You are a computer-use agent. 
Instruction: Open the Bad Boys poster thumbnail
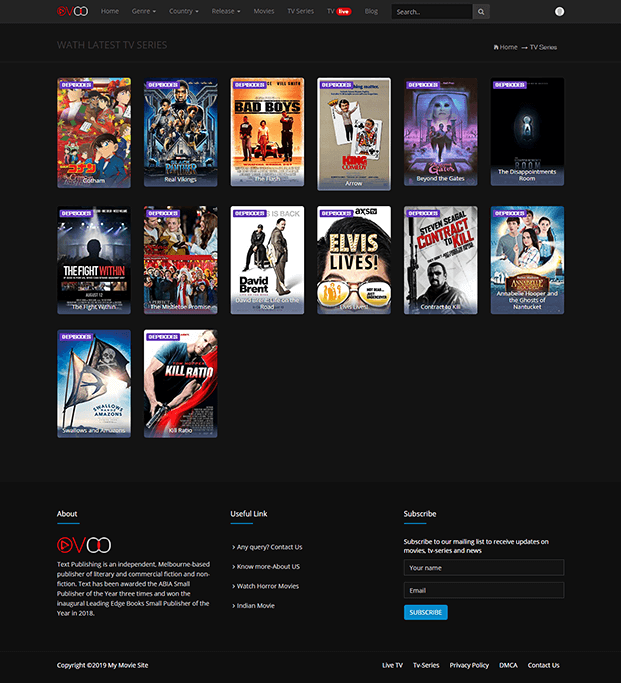tap(267, 131)
